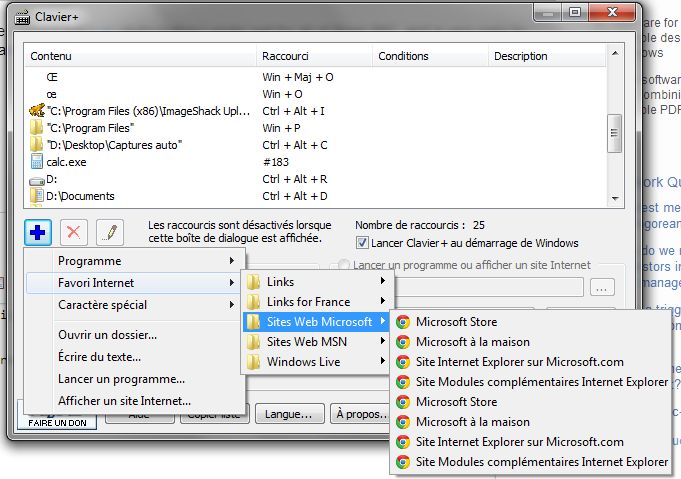Screen dimensions: 681x479
Task: Select the Œ row with Win + Maj + O
Action: 315,77
